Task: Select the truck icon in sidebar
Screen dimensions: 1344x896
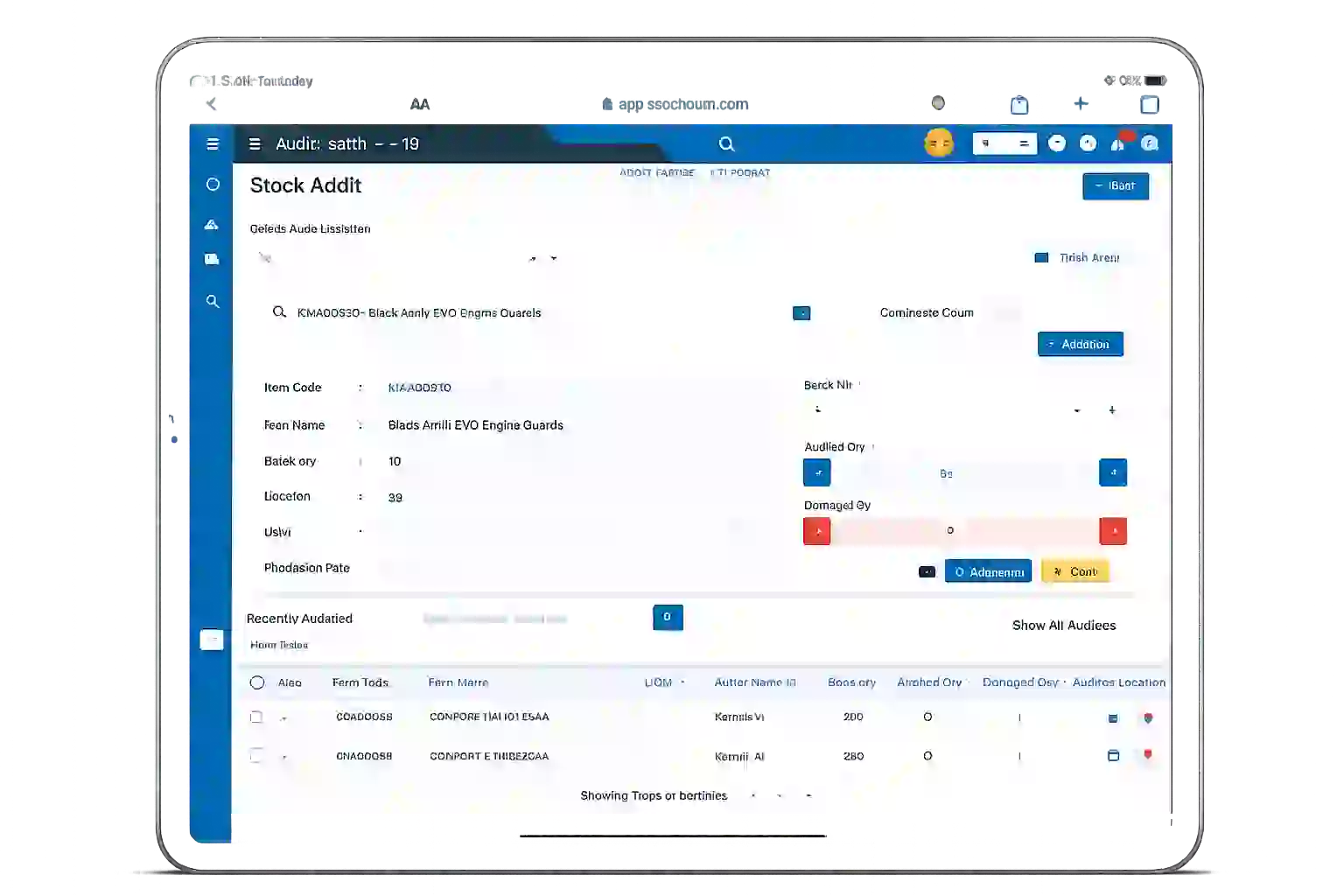Action: point(212,259)
